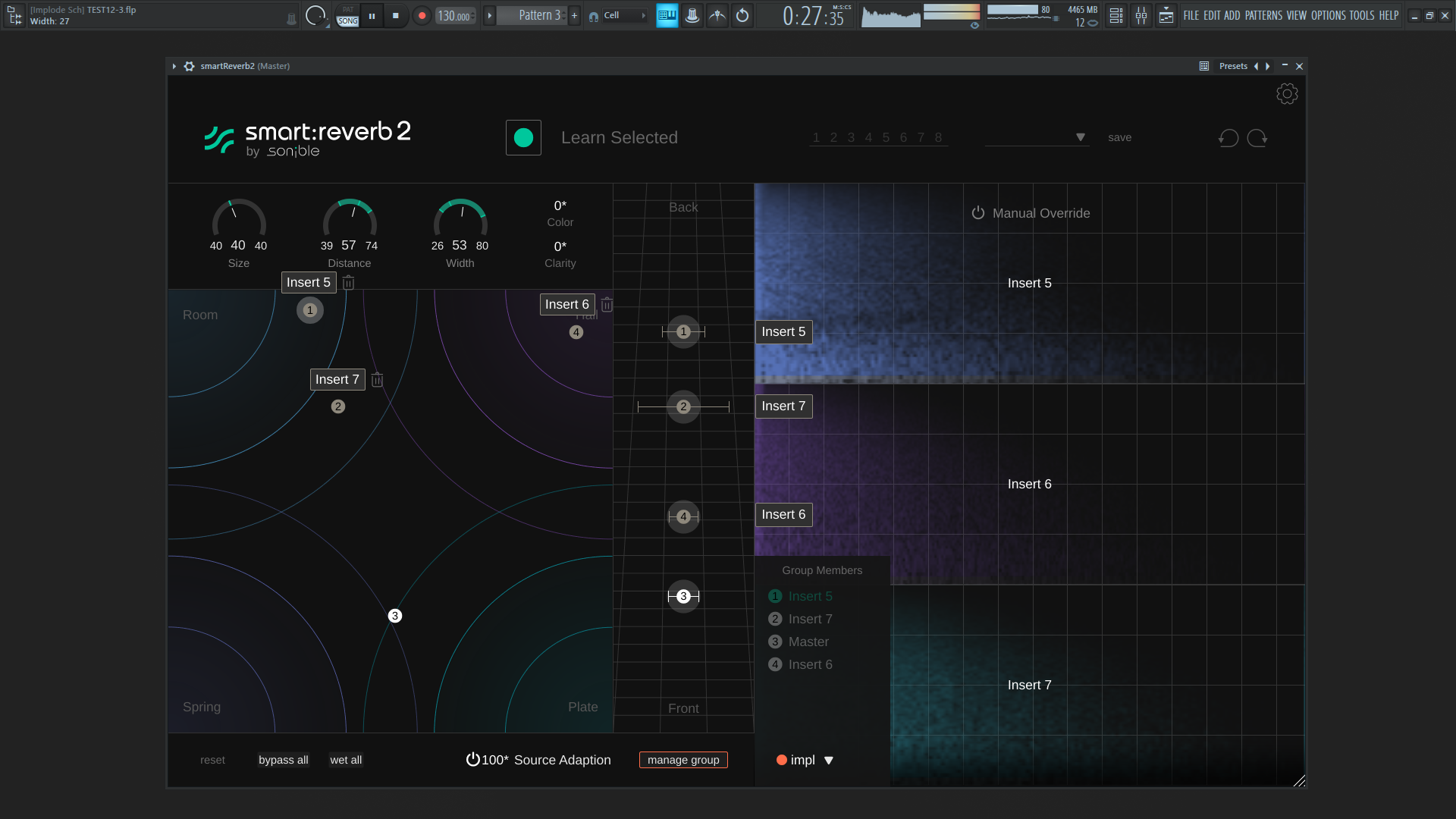Select depth handle 3 in Back-Front grid
The image size is (1456, 819).
point(683,596)
